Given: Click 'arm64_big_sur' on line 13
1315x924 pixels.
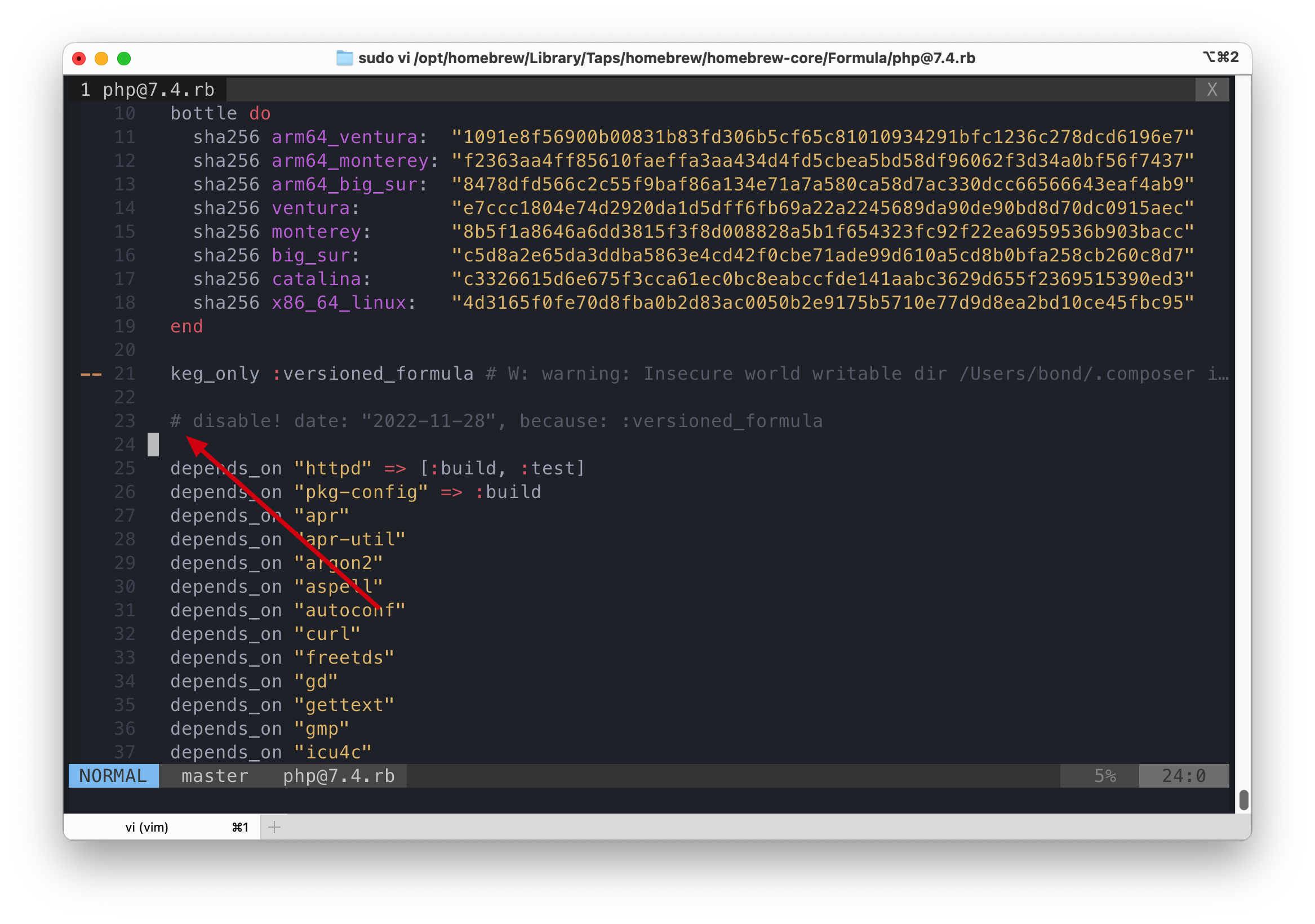Looking at the screenshot, I should 344,184.
